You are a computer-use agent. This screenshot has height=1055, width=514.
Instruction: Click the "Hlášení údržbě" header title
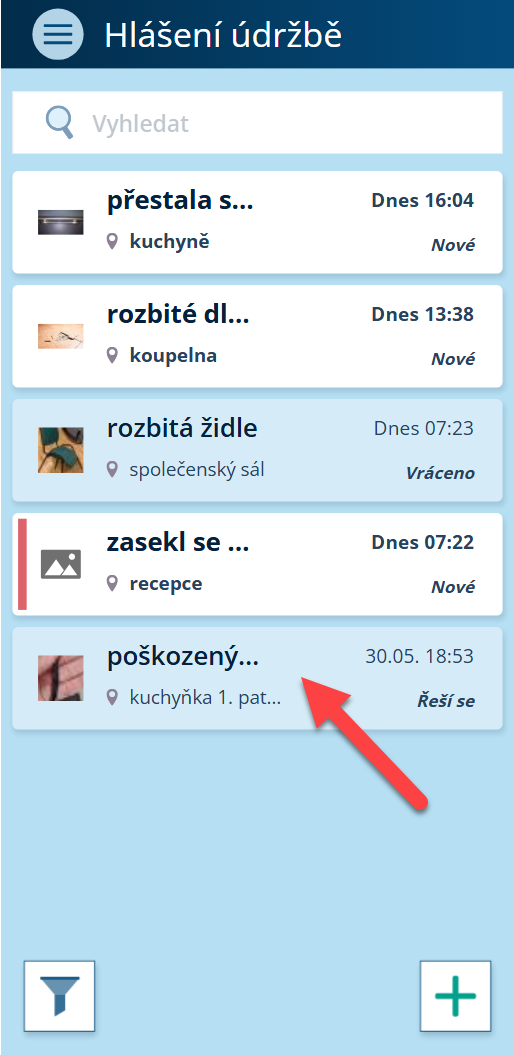(223, 35)
